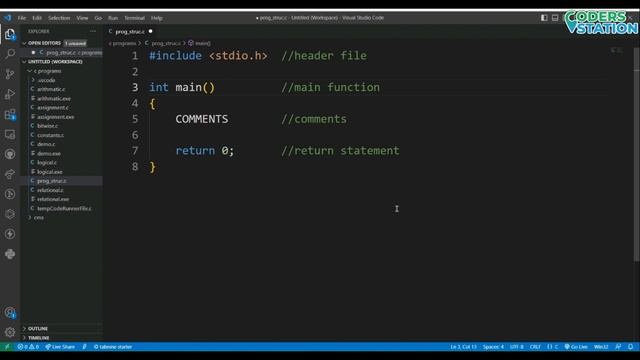Open the Edit menu

(x=37, y=18)
